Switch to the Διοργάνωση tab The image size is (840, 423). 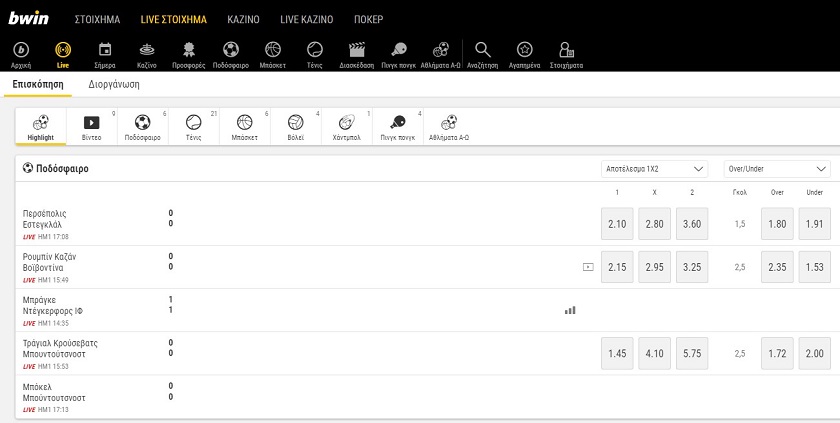[114, 85]
